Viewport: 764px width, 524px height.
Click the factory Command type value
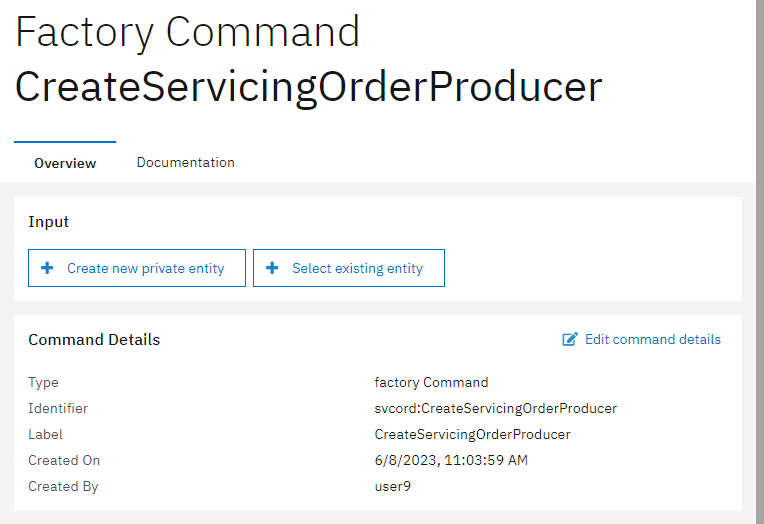(431, 383)
